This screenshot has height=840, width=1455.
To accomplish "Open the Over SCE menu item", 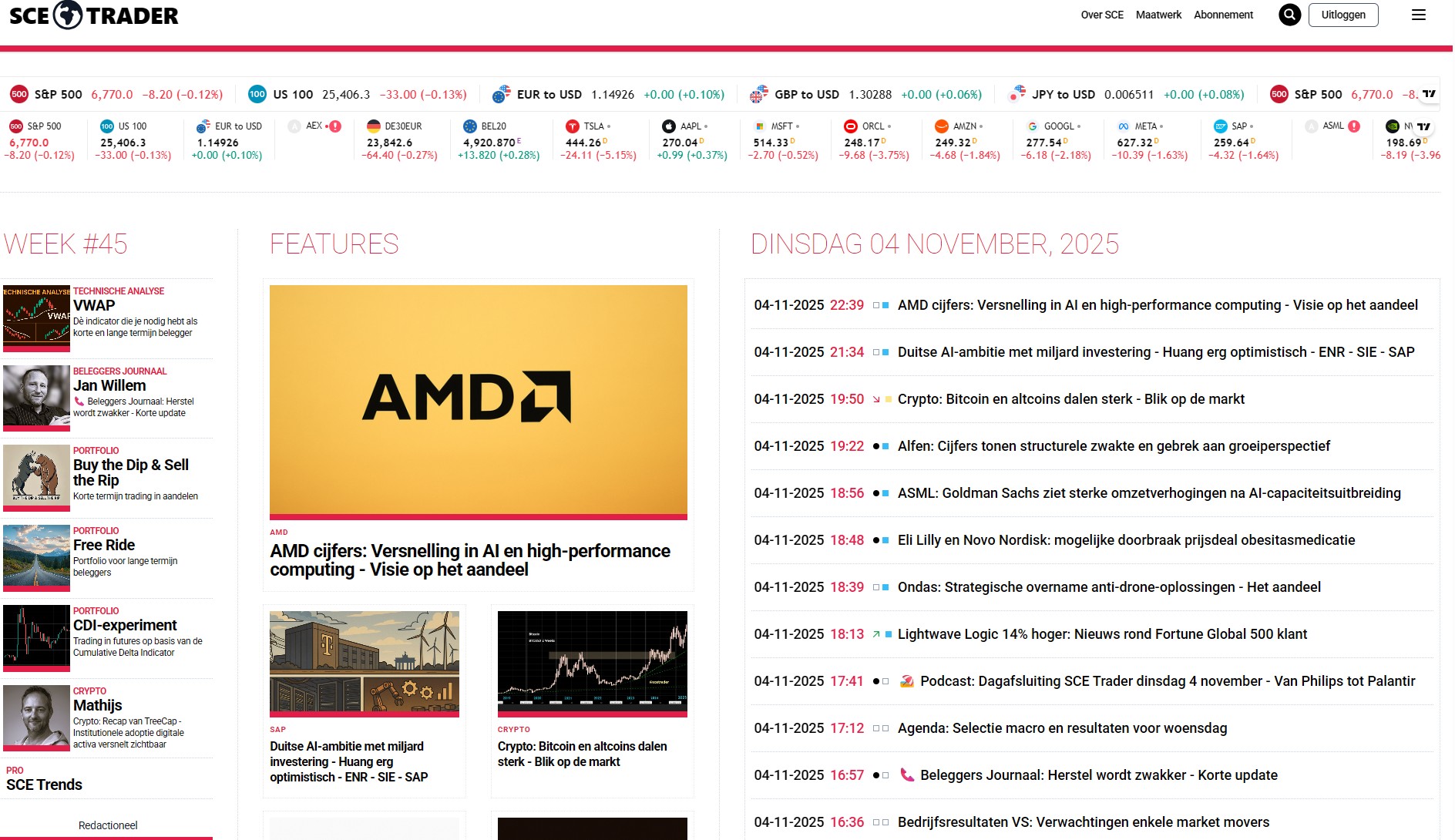I will [1101, 15].
